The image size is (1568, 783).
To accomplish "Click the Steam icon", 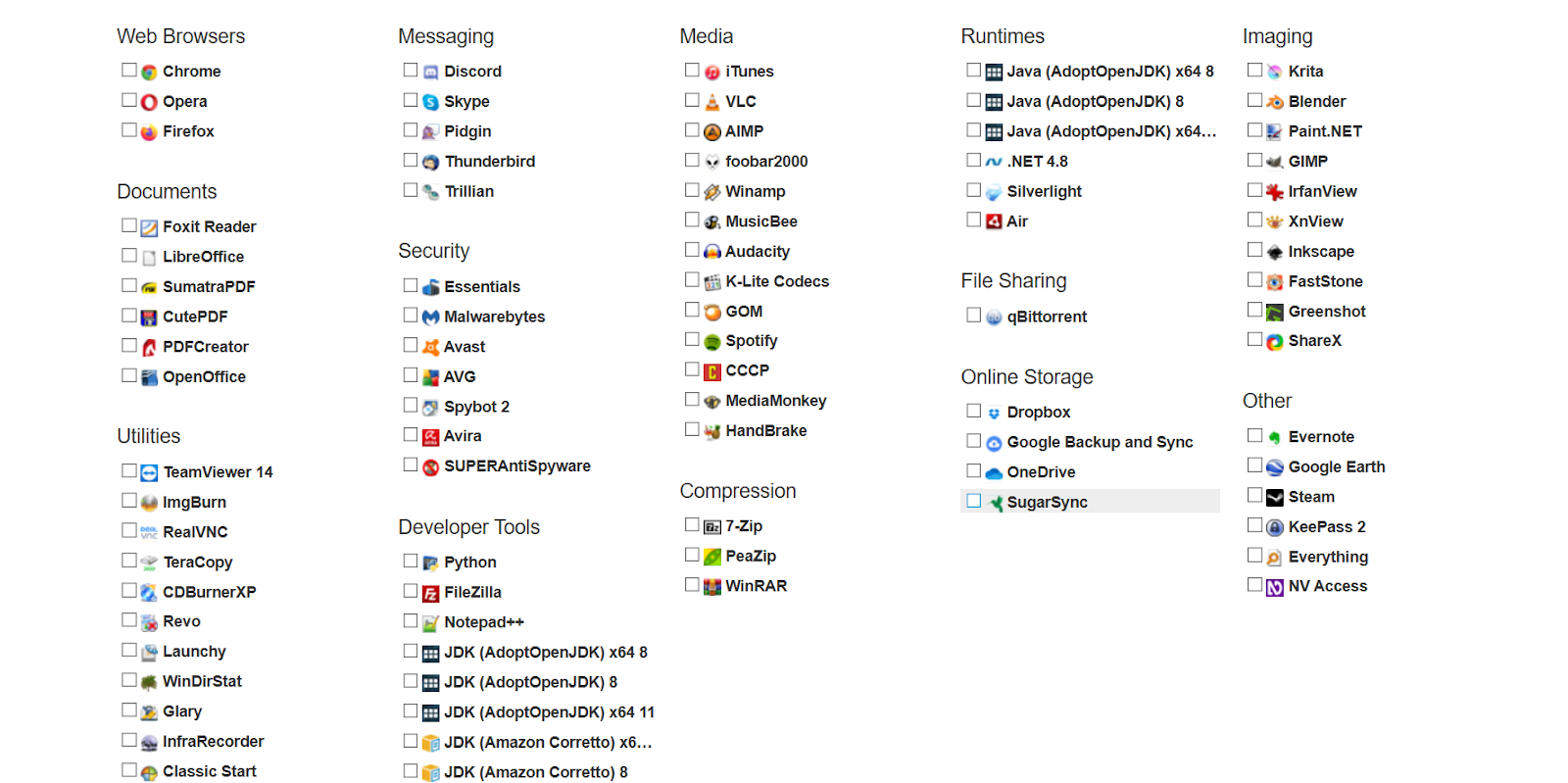I will point(1275,498).
